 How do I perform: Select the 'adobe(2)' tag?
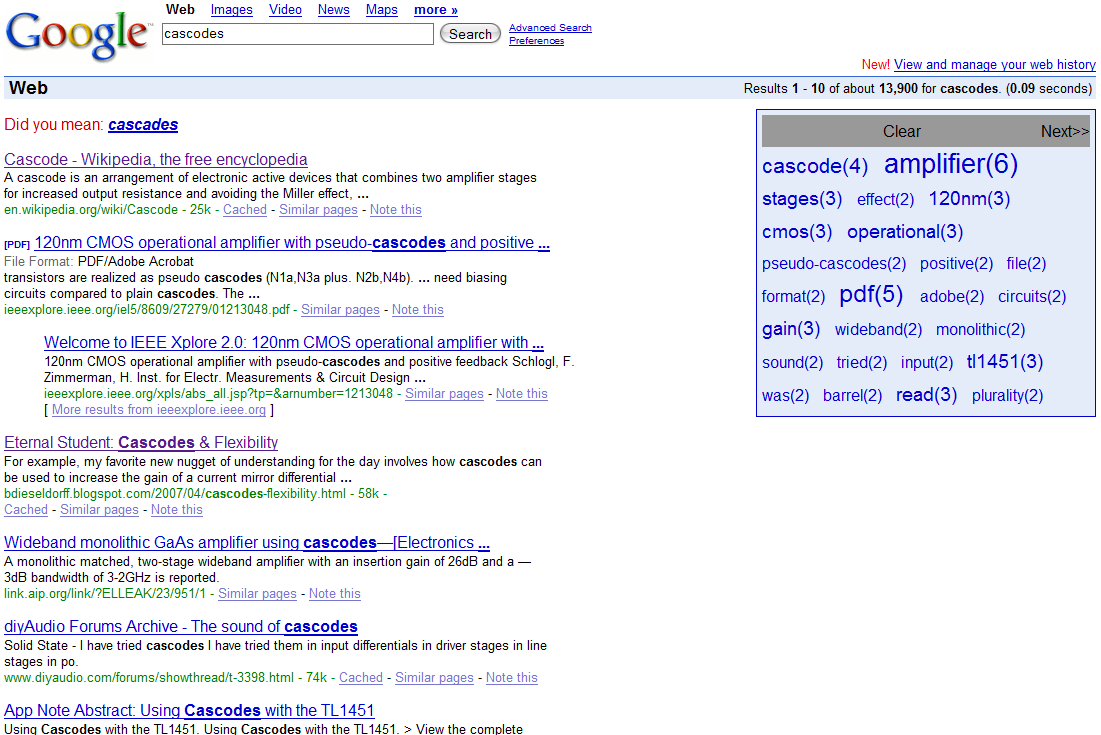(952, 297)
